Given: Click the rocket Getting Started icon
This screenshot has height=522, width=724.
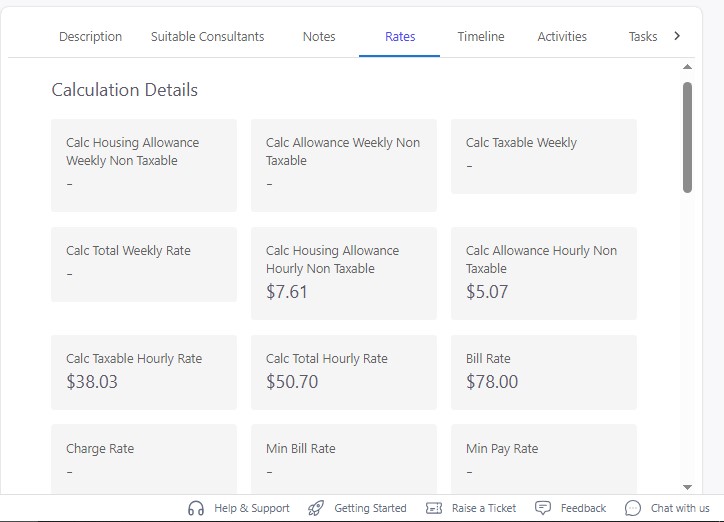Looking at the screenshot, I should tap(316, 508).
